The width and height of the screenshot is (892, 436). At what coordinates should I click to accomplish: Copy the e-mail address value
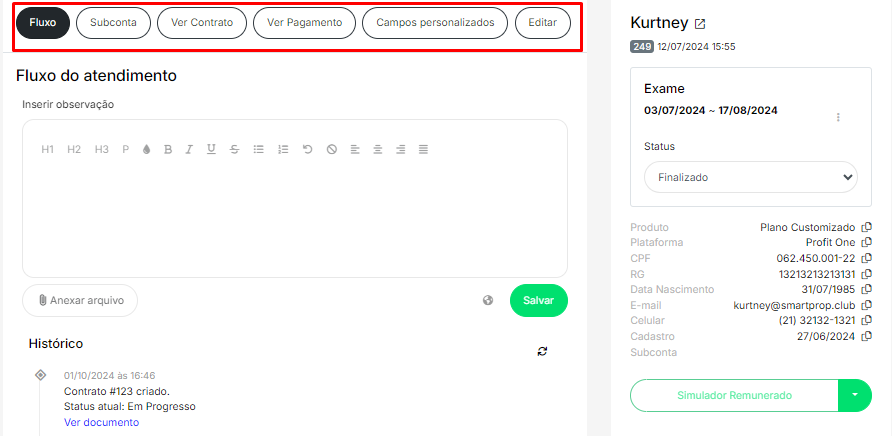[x=867, y=305]
